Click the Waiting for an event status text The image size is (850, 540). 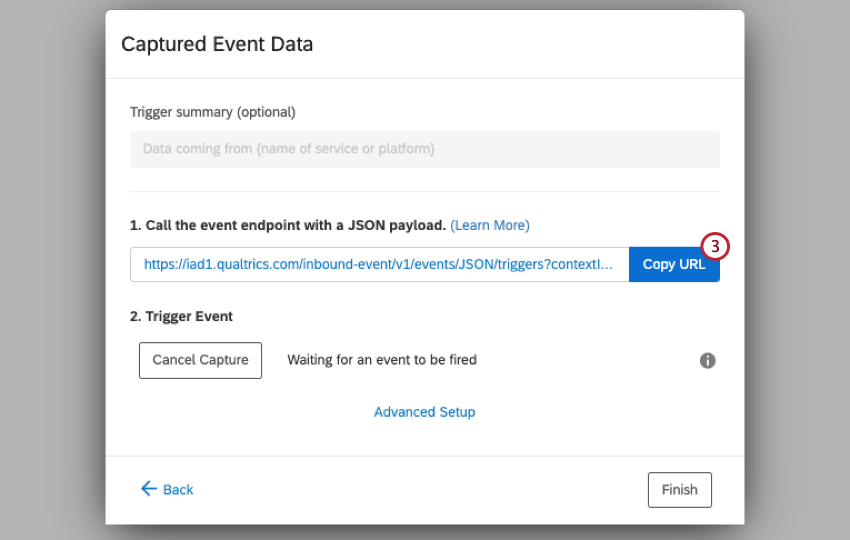click(382, 360)
